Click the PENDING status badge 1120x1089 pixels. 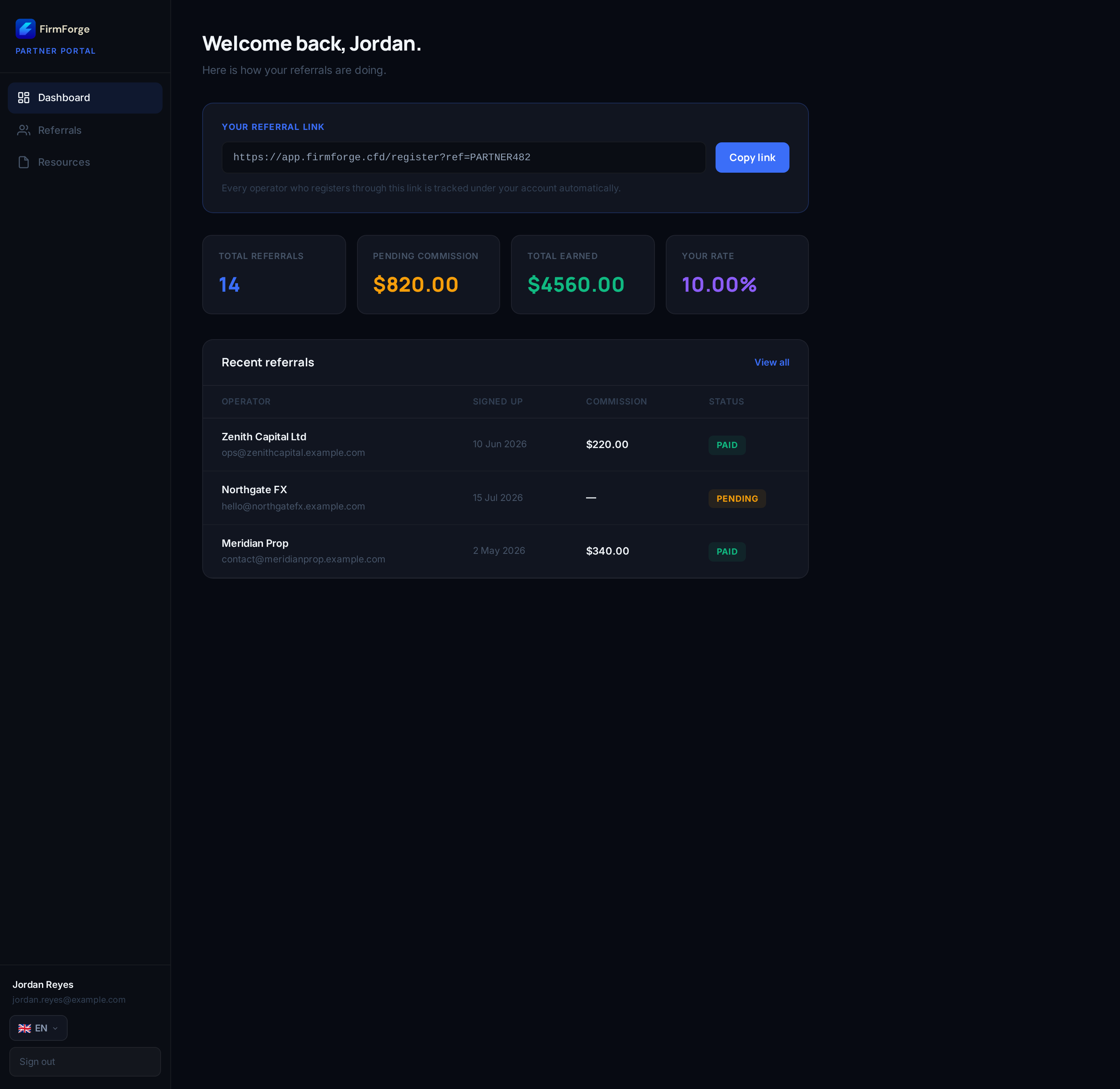click(x=737, y=499)
